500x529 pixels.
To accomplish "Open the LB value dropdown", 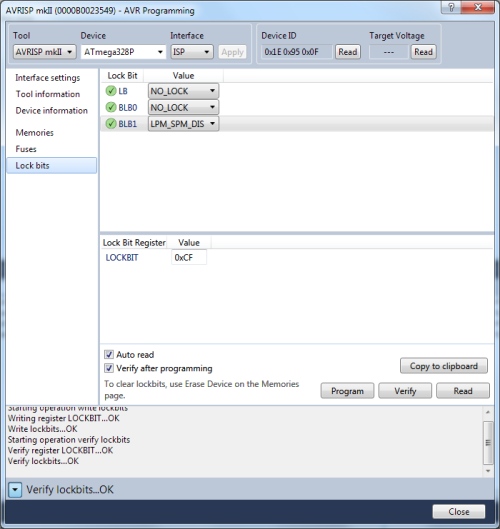I will (183, 91).
